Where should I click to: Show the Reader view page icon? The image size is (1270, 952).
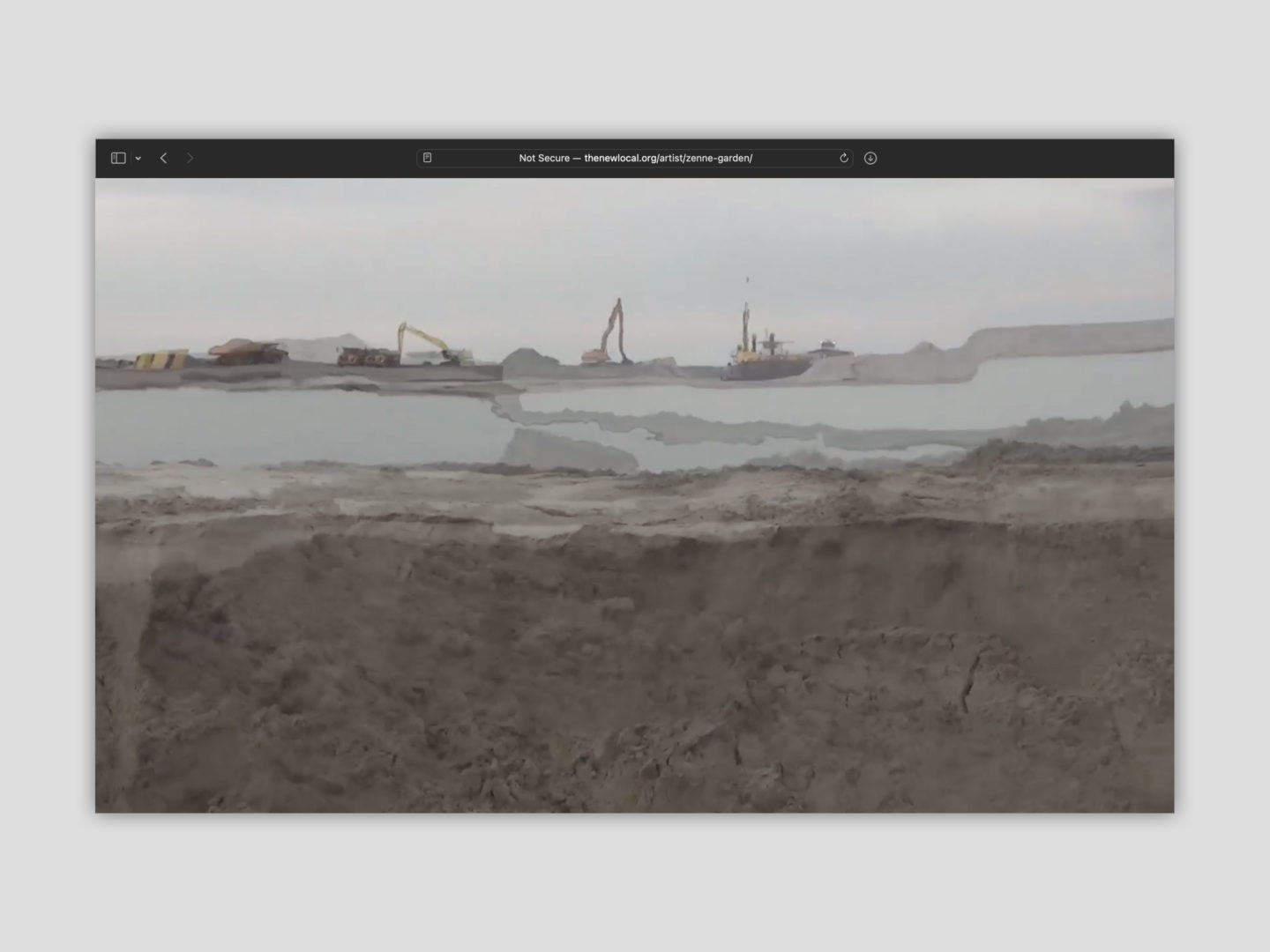(428, 158)
